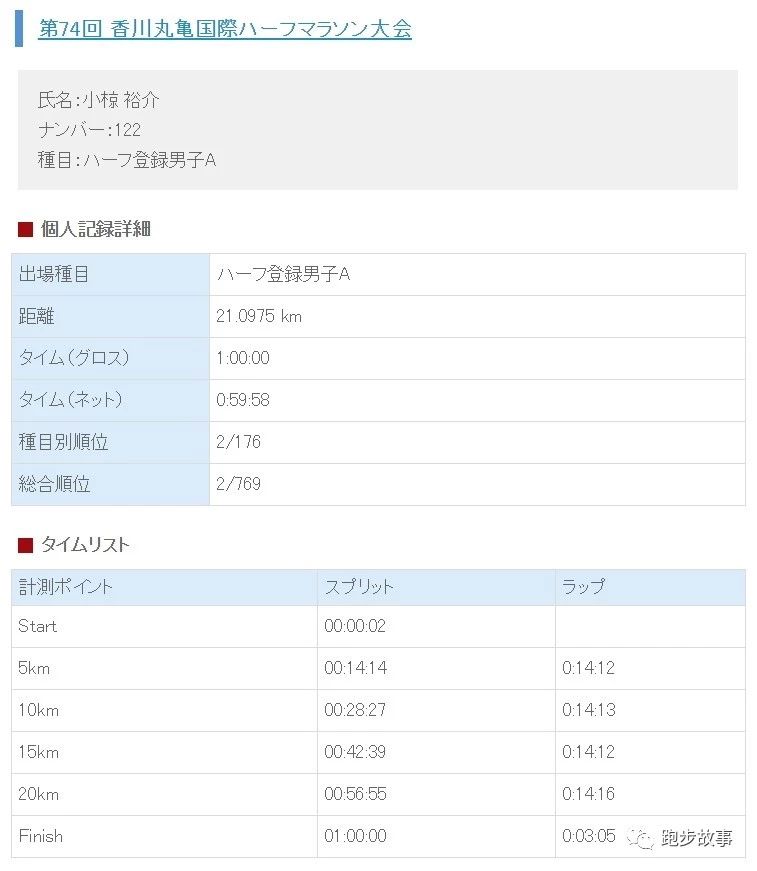Click the タイム(グロス) row label
The image size is (757, 871).
tap(74, 358)
